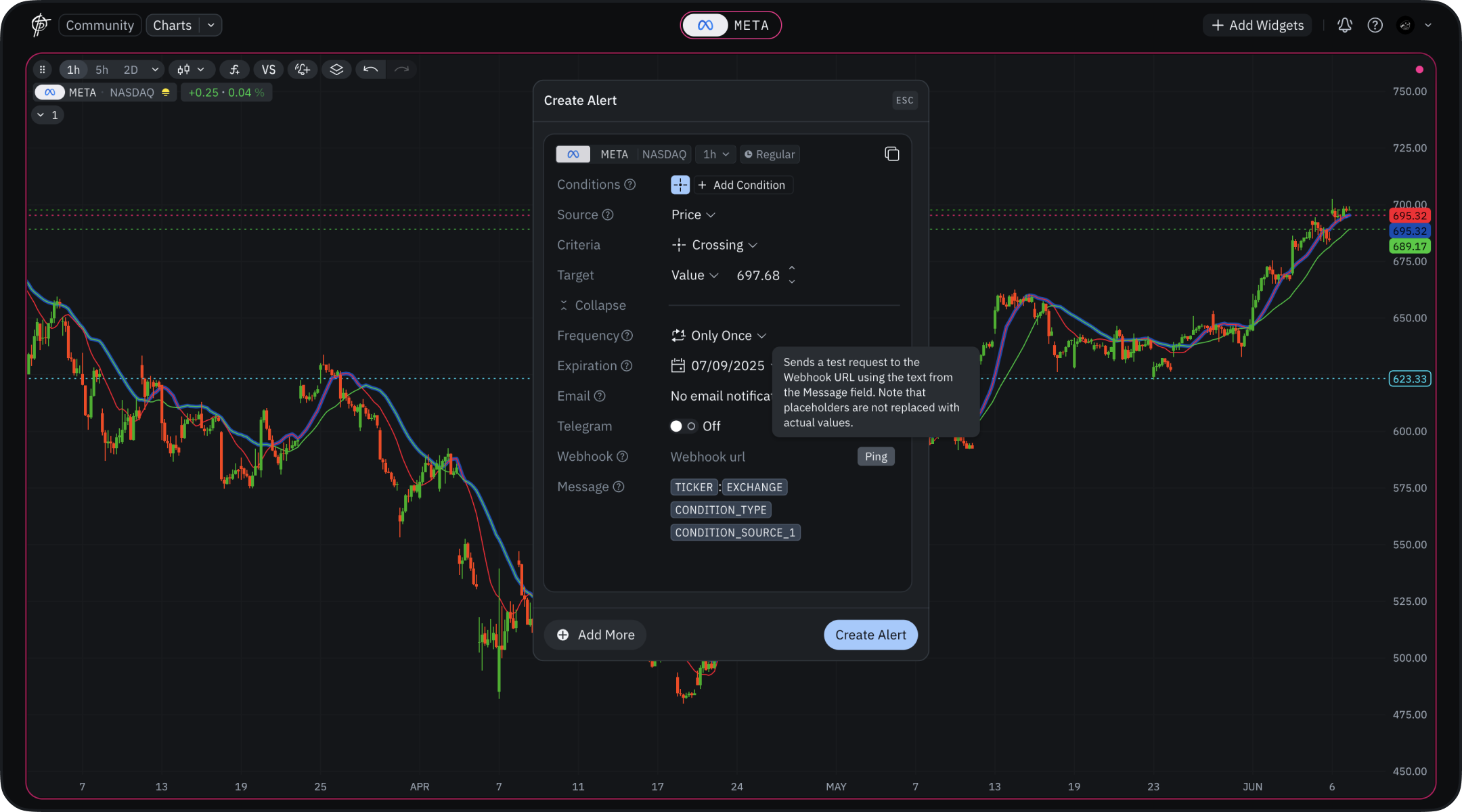Viewport: 1462px width, 812px height.
Task: Click the 623.33 price line label
Action: [1410, 379]
